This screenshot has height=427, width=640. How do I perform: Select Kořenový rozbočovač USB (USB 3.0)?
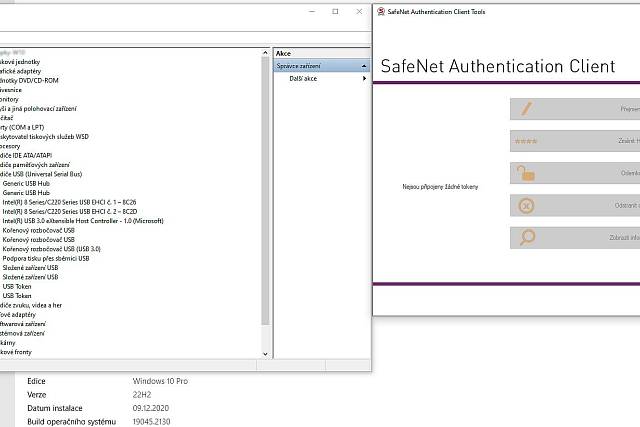[51, 249]
